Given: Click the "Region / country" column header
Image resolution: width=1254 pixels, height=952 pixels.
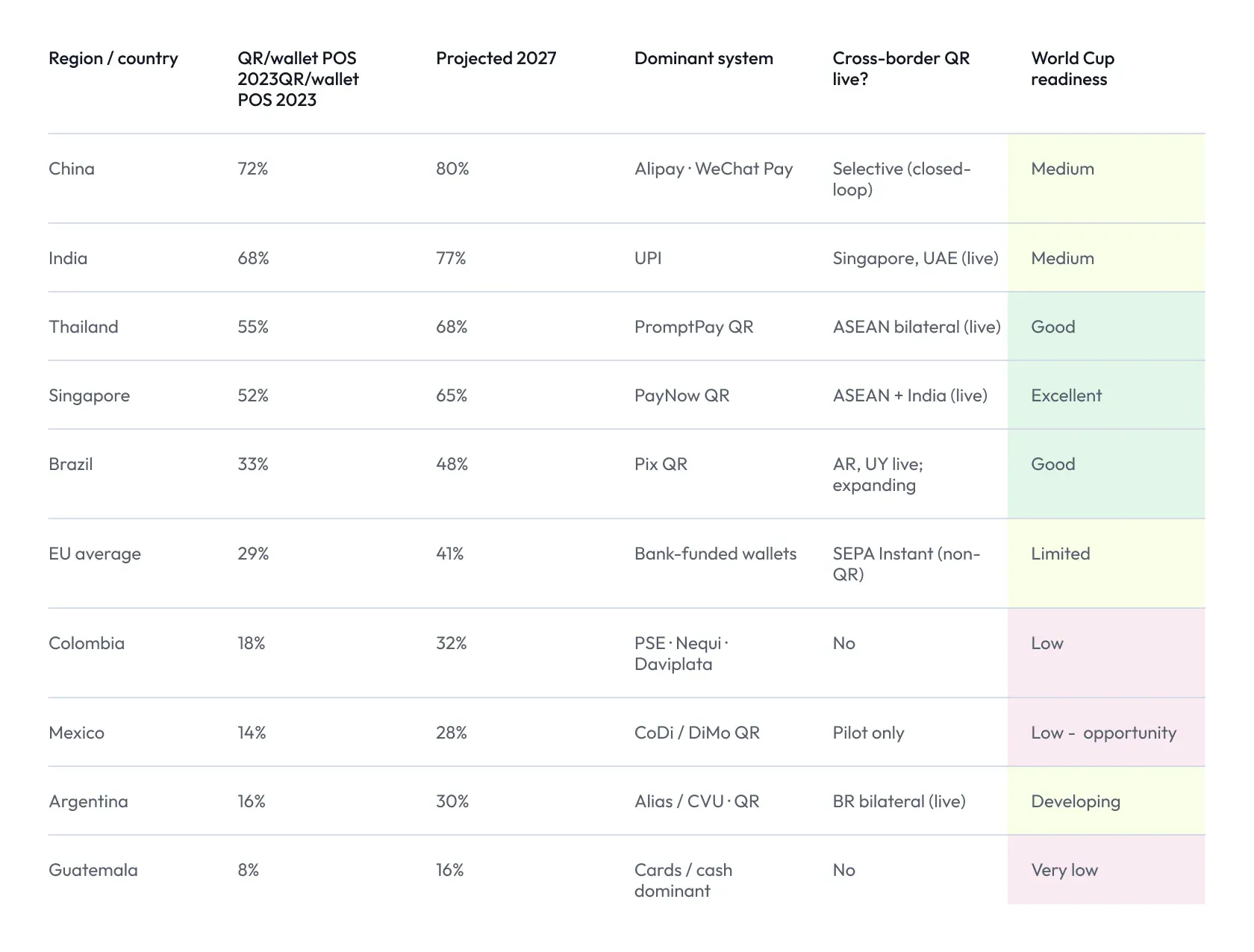Looking at the screenshot, I should (x=113, y=58).
